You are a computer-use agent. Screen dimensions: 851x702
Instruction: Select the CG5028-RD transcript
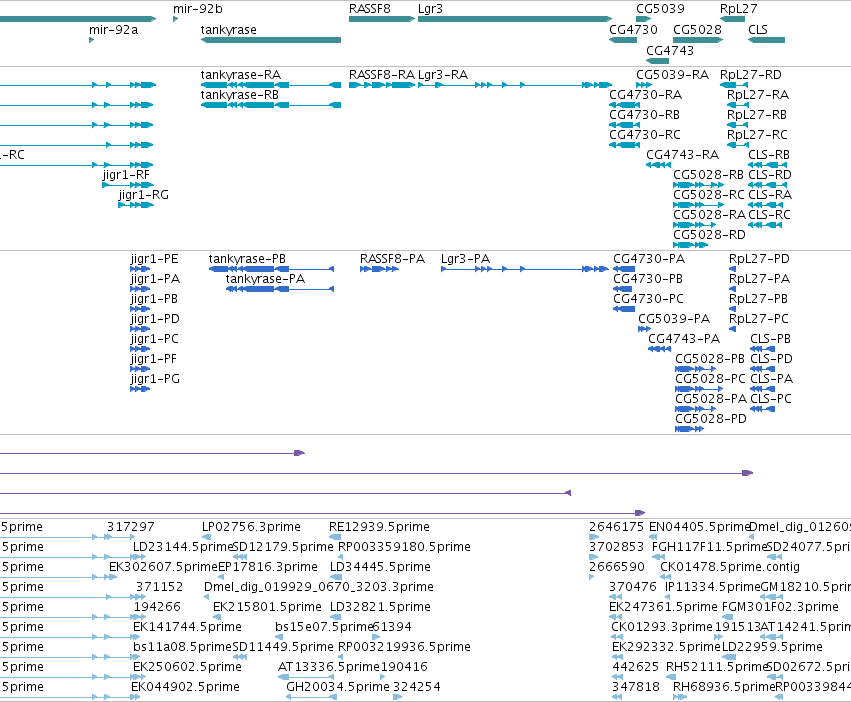(x=690, y=245)
